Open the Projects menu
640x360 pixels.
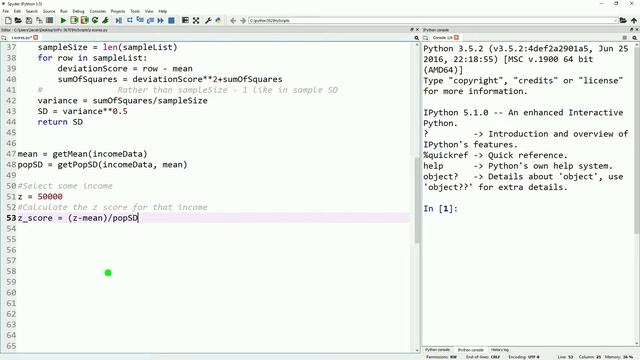[x=118, y=11]
